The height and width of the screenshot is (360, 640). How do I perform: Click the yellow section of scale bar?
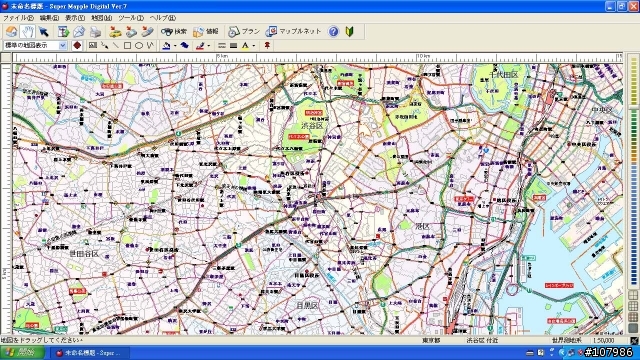633,82
